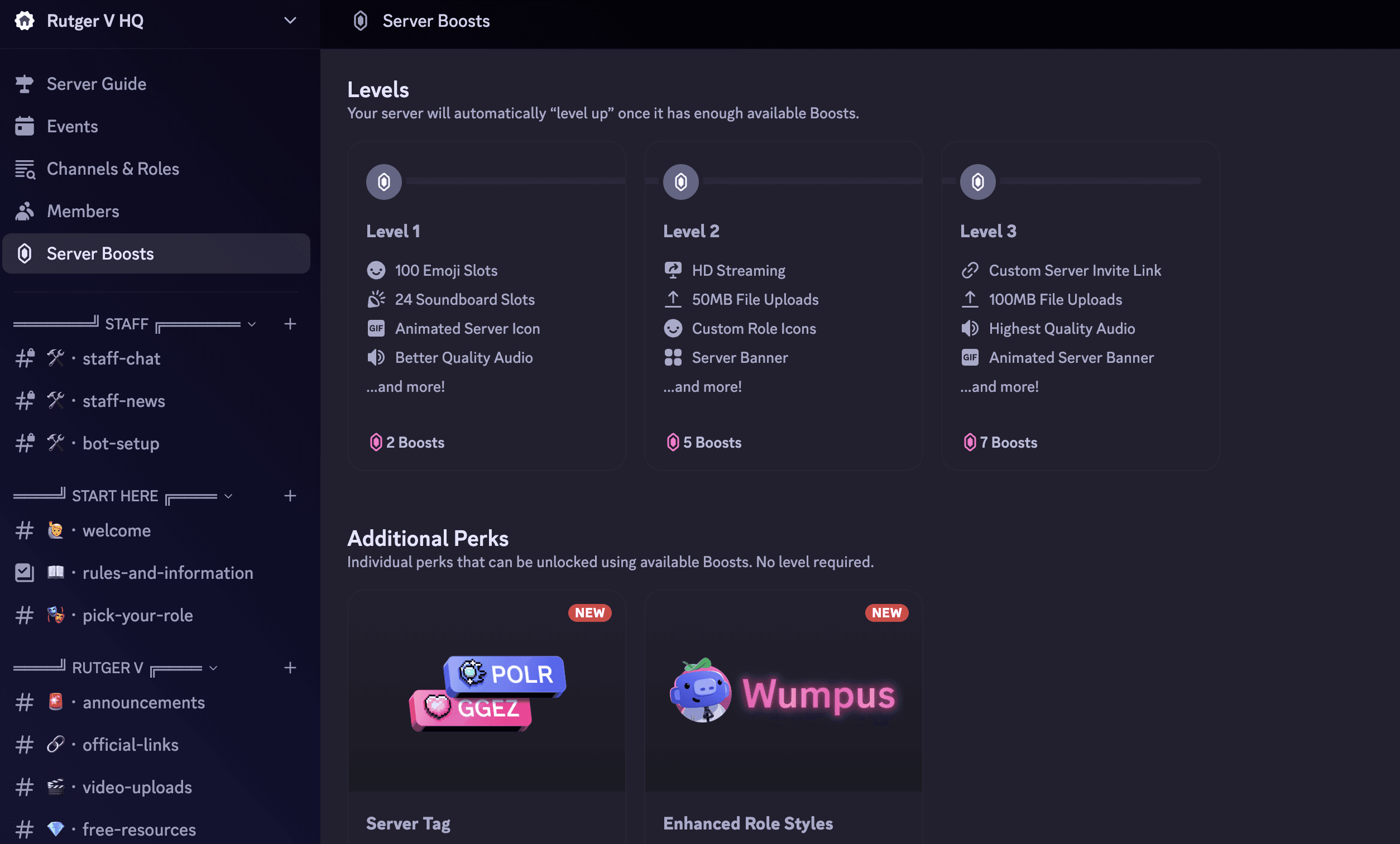Click the 50MB File Uploads arrow icon
1400x844 pixels.
673,300
